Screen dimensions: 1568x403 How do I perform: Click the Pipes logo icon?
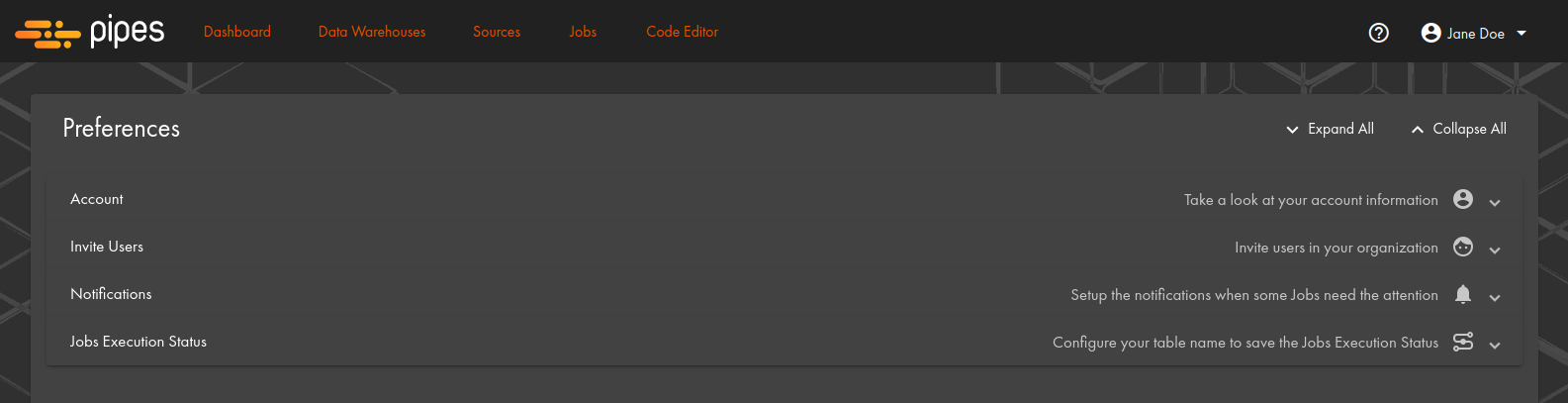[47, 33]
